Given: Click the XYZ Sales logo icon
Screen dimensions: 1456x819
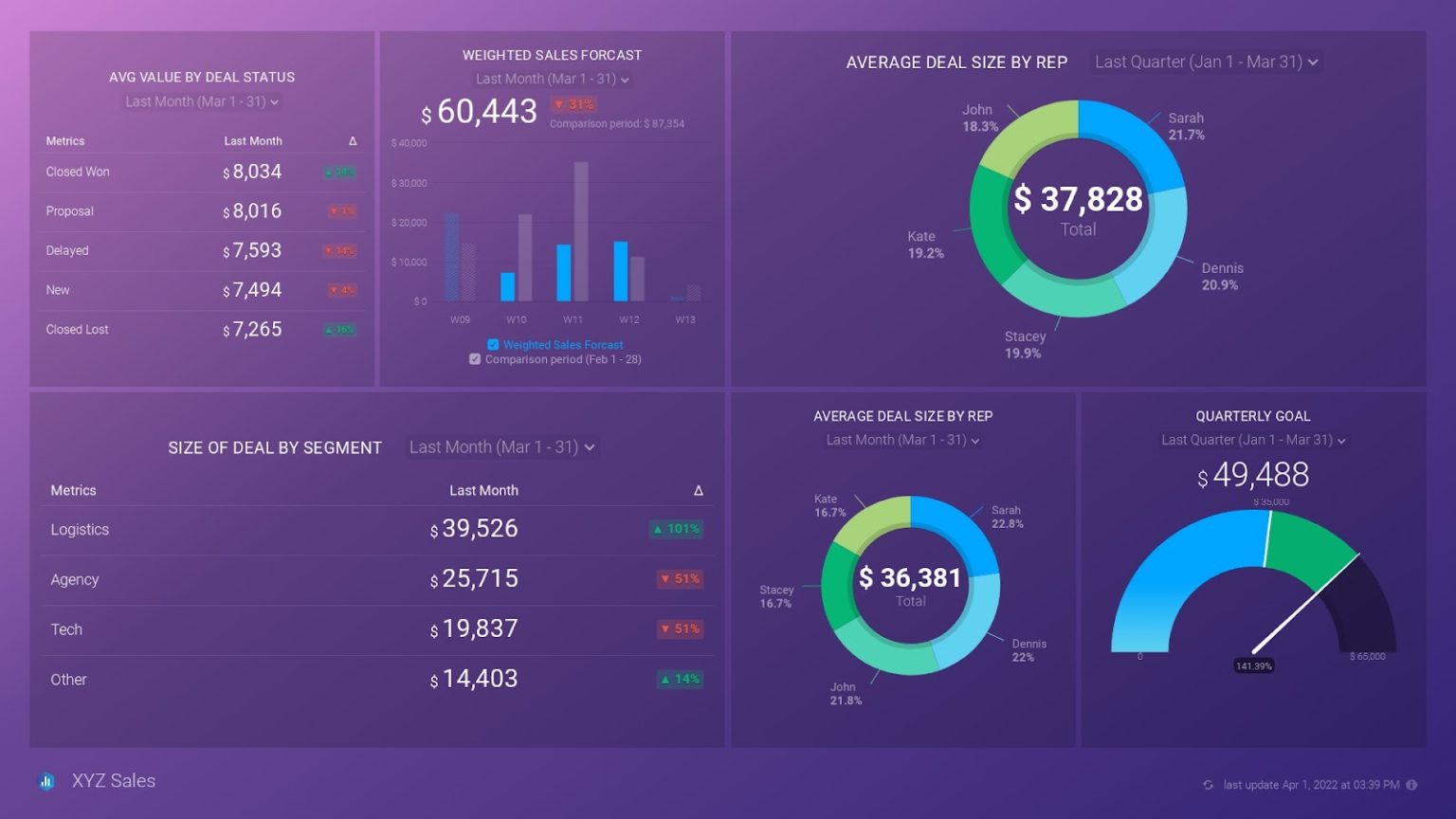Looking at the screenshot, I should 46,780.
